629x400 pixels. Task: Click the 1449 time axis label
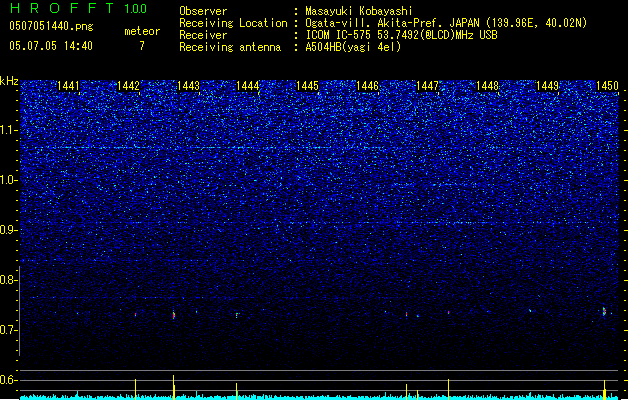click(548, 86)
